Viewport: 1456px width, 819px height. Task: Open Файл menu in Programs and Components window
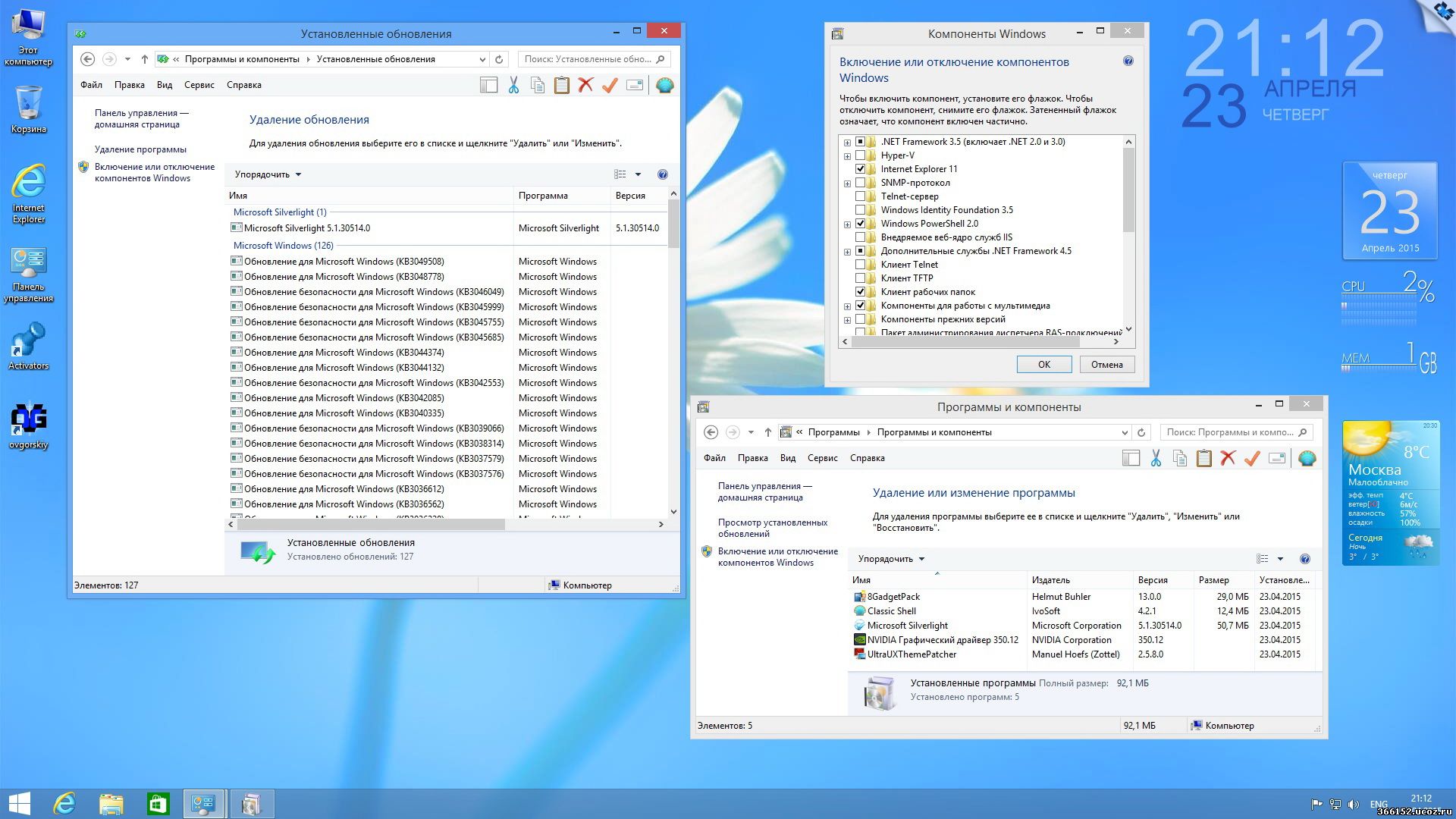click(x=714, y=458)
